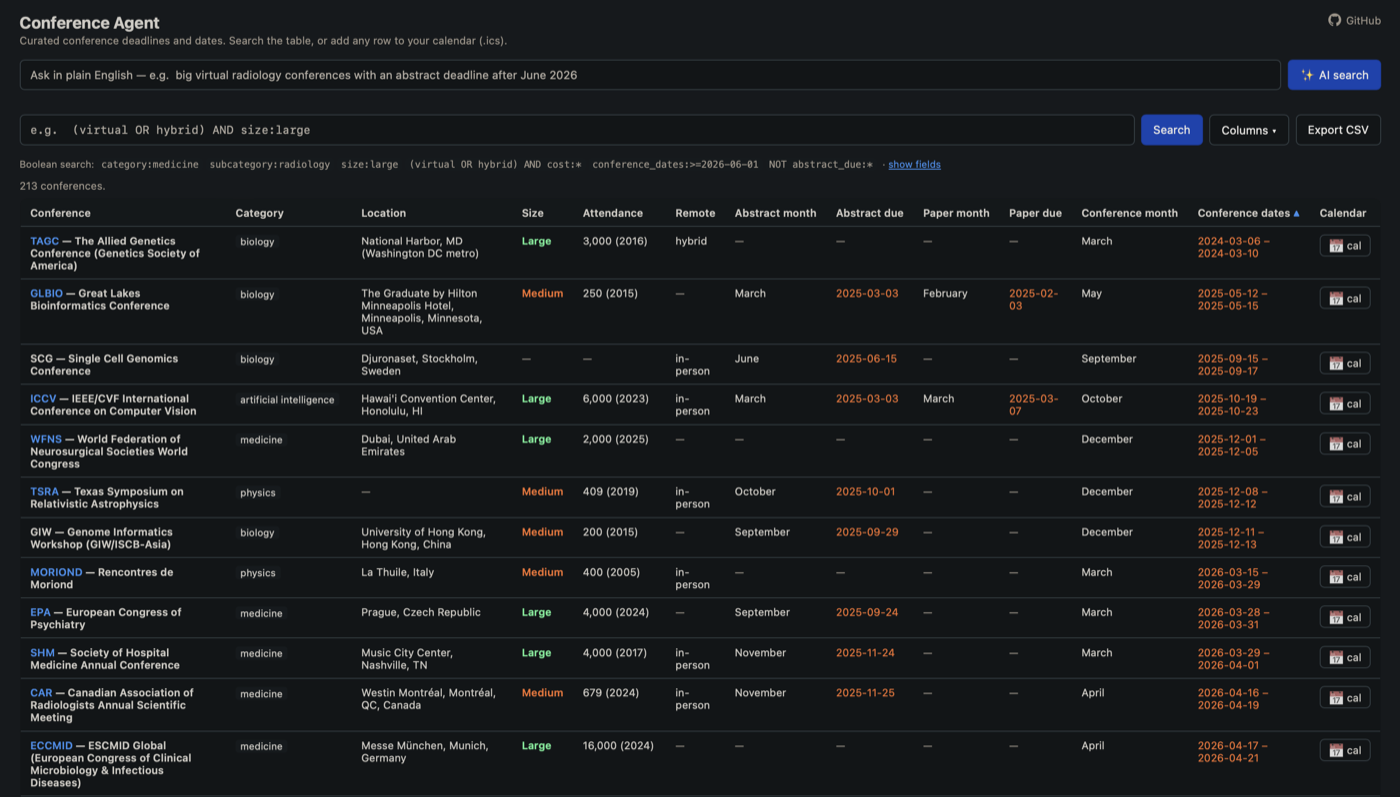Open the ICCV conference link
The image size is (1400, 797).
click(44, 398)
